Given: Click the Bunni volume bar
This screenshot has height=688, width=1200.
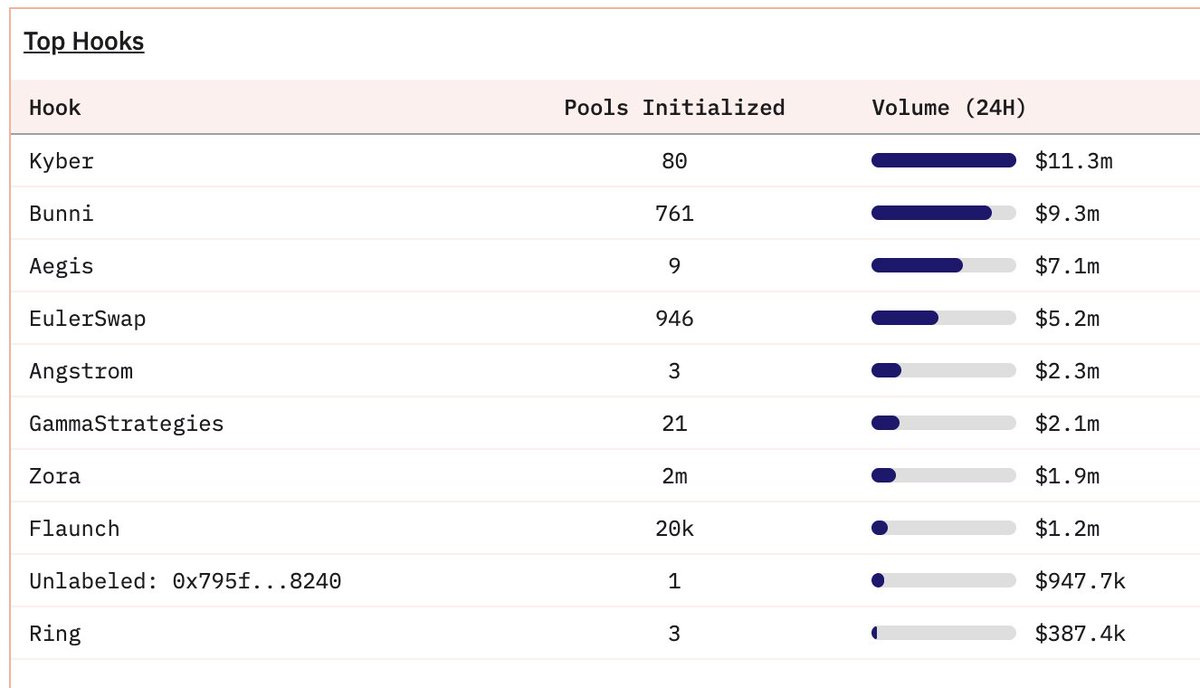Looking at the screenshot, I should (944, 213).
